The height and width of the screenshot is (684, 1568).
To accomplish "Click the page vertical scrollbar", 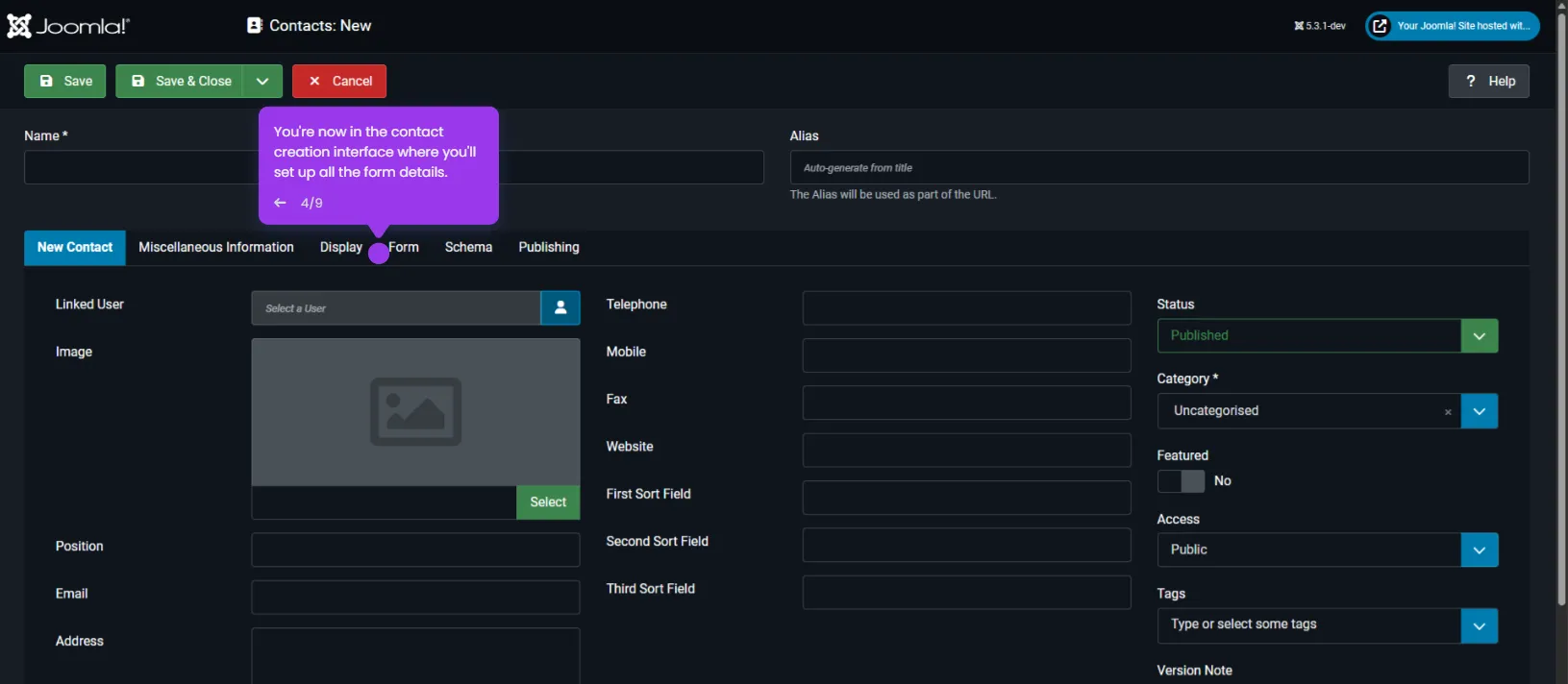I will point(1561,307).
